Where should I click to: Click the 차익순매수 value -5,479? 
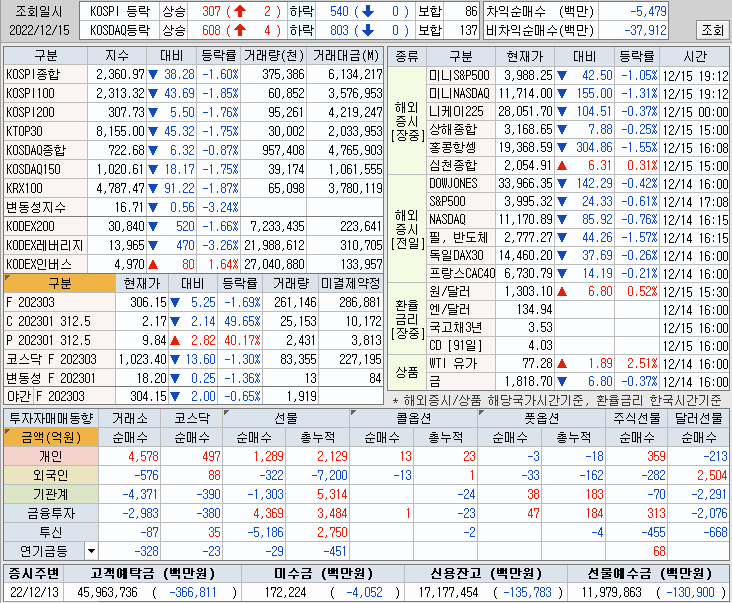[x=648, y=11]
